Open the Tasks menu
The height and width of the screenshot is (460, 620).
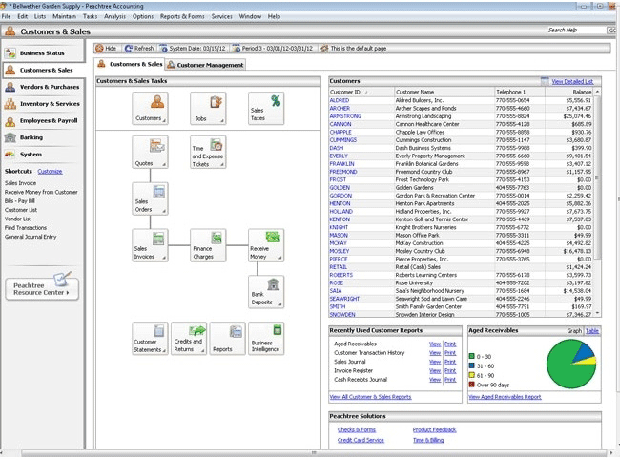[x=90, y=16]
